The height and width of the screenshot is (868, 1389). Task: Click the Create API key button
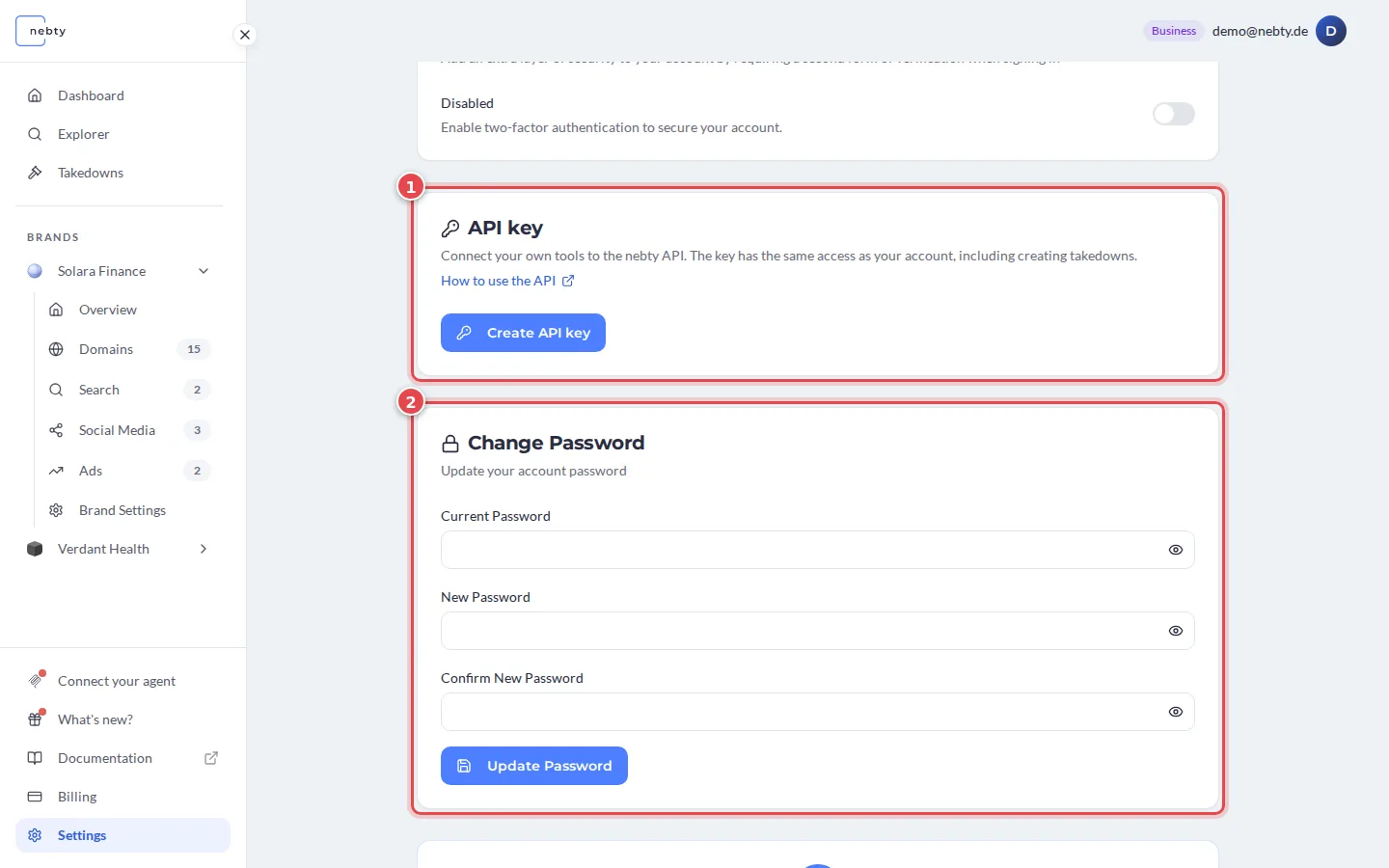(523, 333)
